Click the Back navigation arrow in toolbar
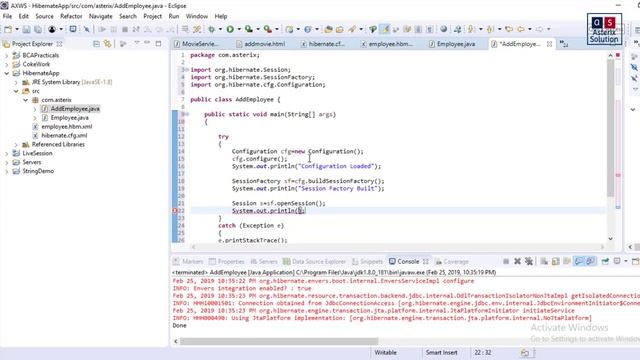Viewport: 640px width, 360px height. 521,29
